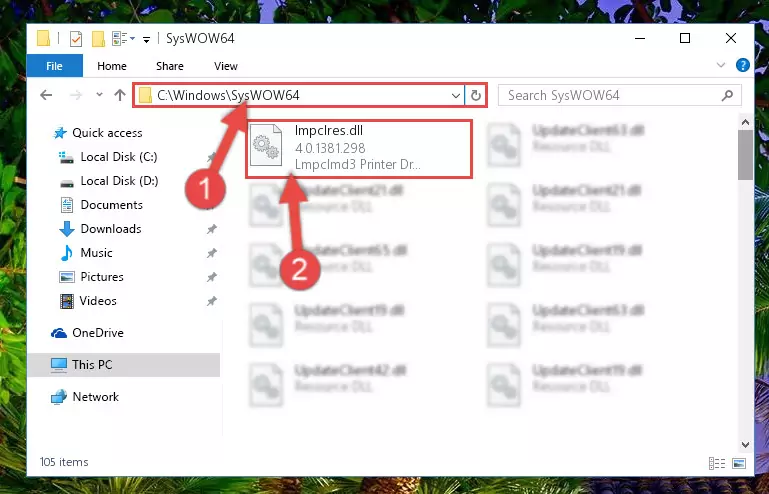
Task: Select Network in navigation pane
Action: (x=95, y=397)
